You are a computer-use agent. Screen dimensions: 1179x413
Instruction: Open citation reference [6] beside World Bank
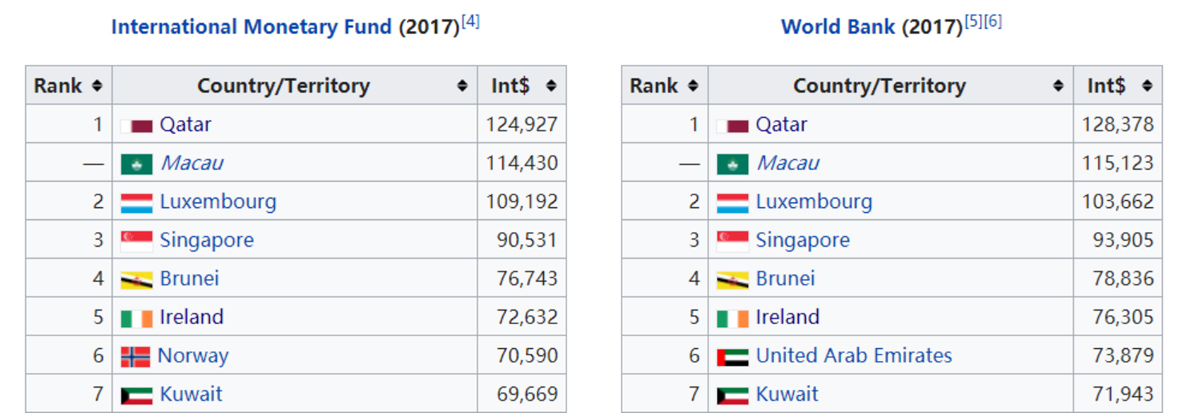click(992, 21)
